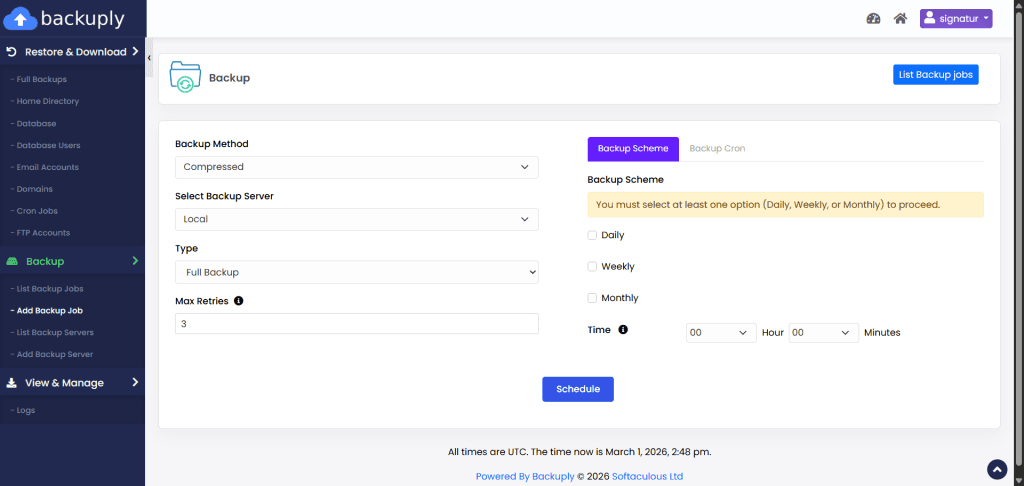
Task: Click the List Backup jobs button
Action: click(x=936, y=74)
